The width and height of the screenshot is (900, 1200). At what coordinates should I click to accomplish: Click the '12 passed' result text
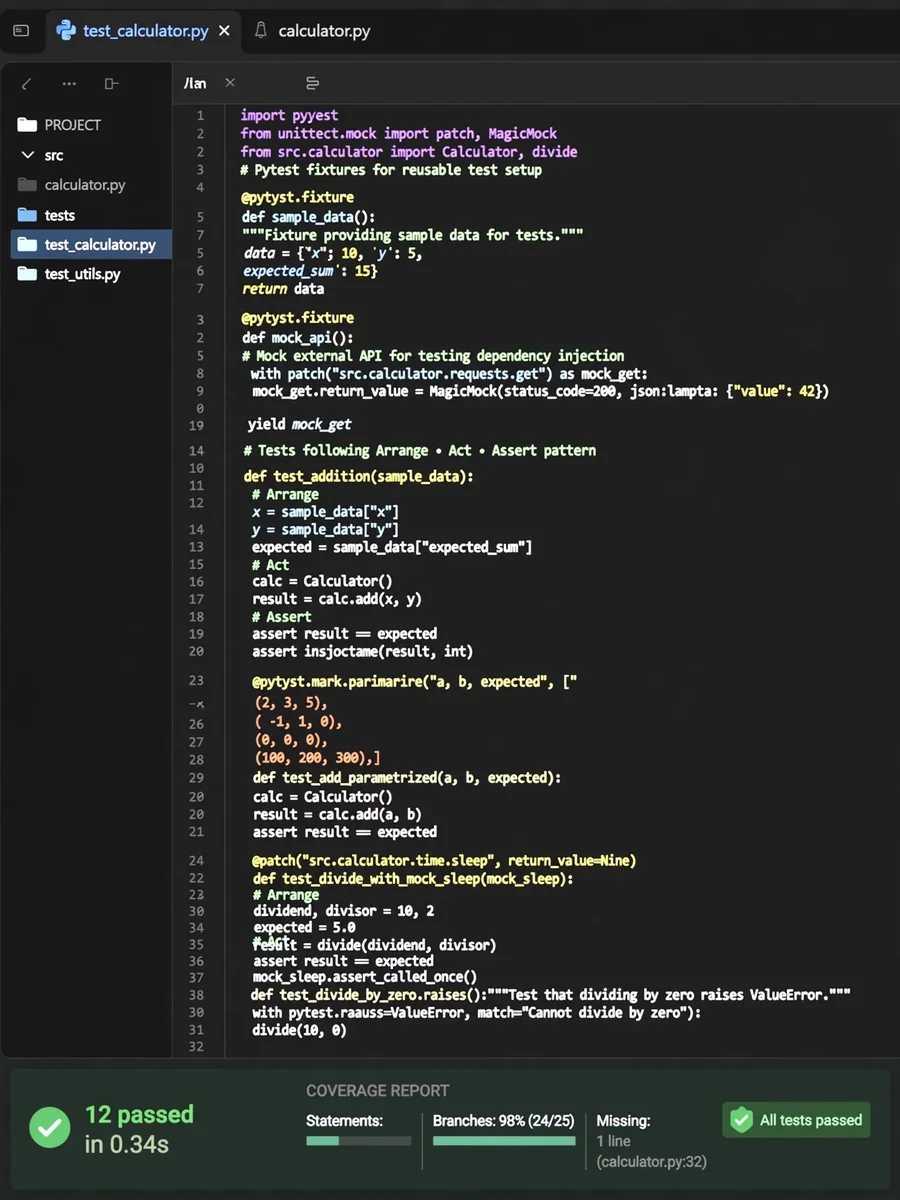point(139,1115)
